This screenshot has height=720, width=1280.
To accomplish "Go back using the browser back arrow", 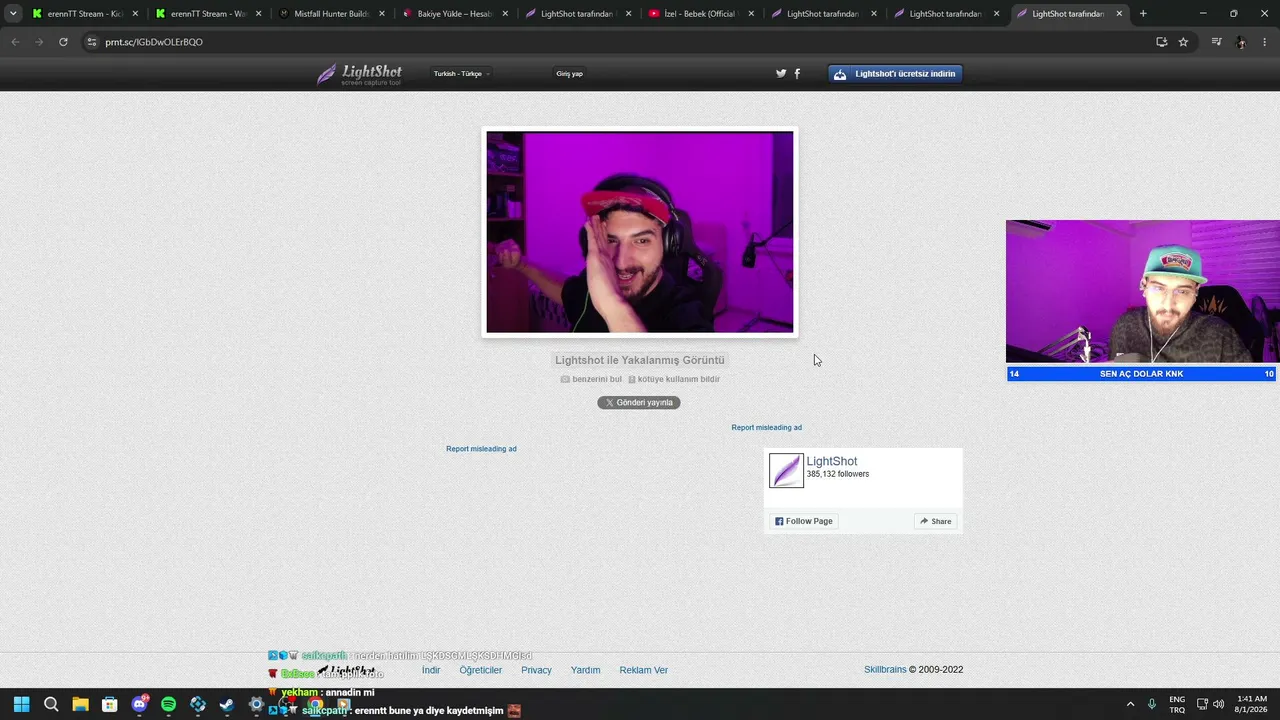I will (x=15, y=42).
